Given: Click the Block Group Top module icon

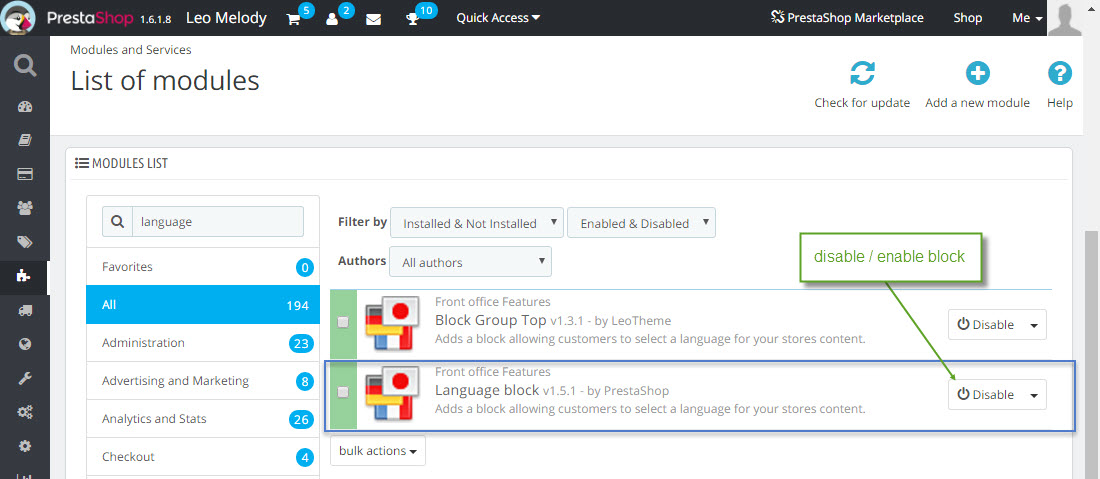Looking at the screenshot, I should (392, 322).
